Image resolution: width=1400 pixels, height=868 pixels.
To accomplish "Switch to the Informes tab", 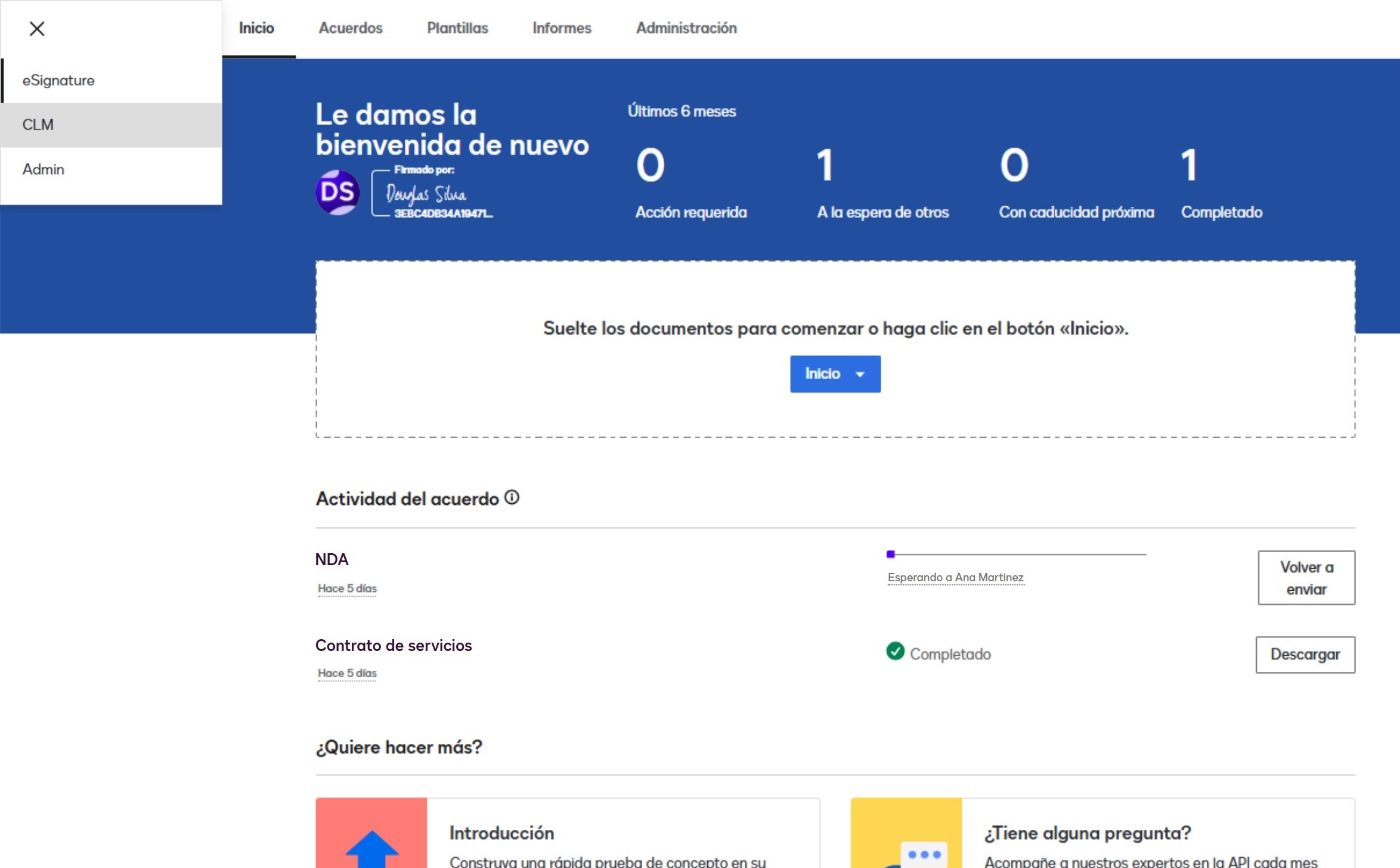I will [562, 28].
